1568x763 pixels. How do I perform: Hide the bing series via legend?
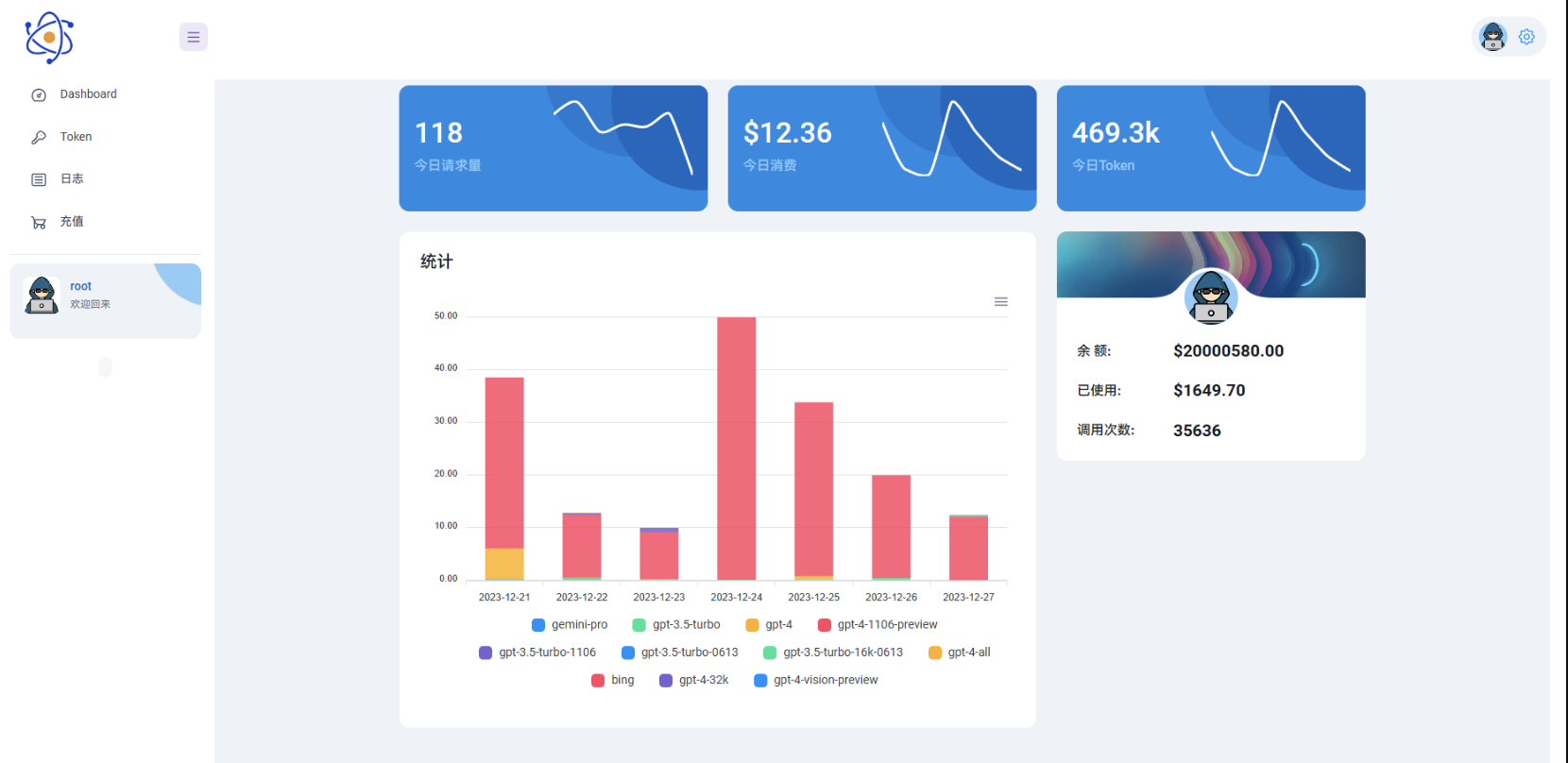[x=612, y=680]
